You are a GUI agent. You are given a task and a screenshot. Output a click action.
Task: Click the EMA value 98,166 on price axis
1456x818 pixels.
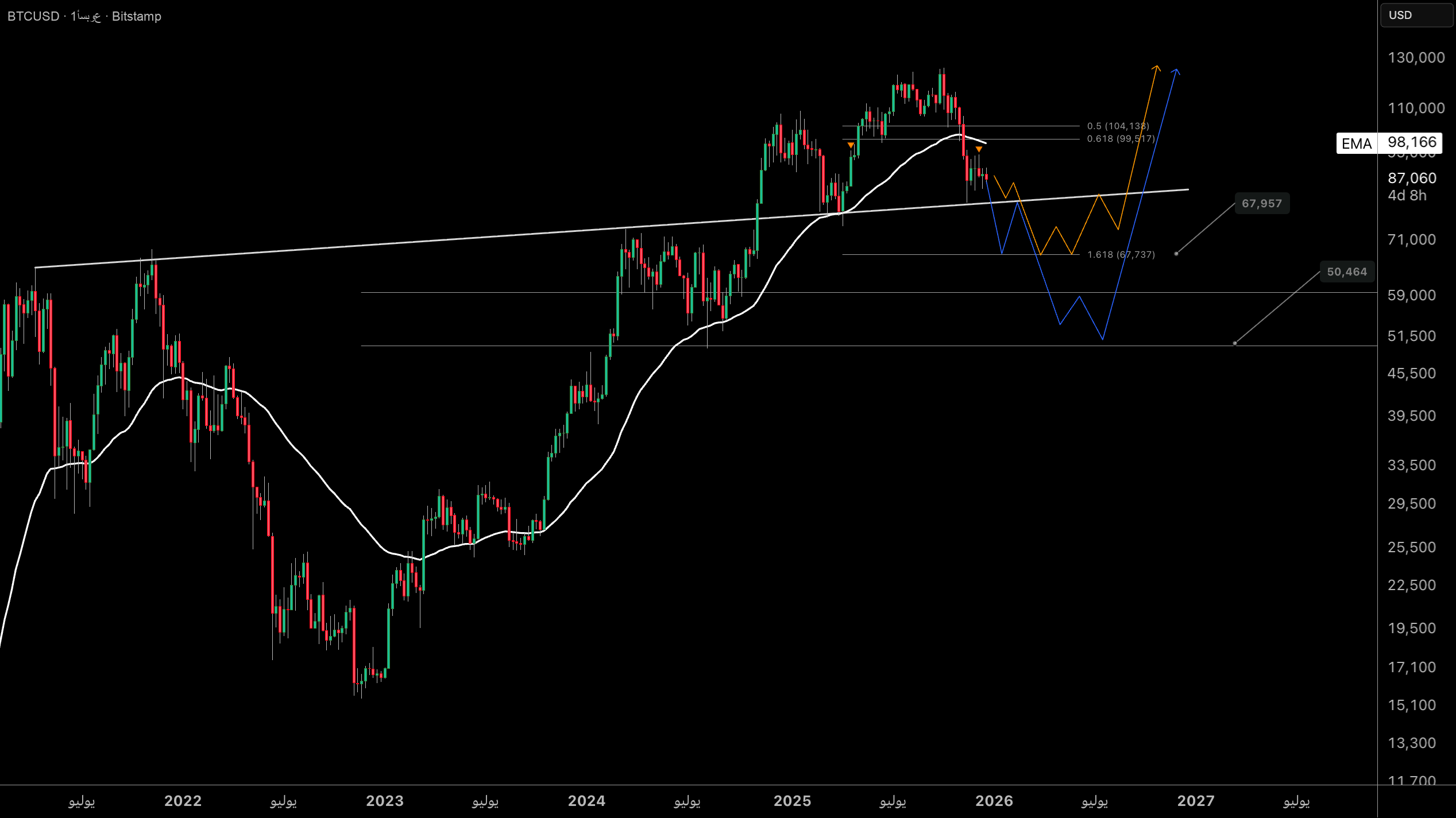(x=1412, y=142)
